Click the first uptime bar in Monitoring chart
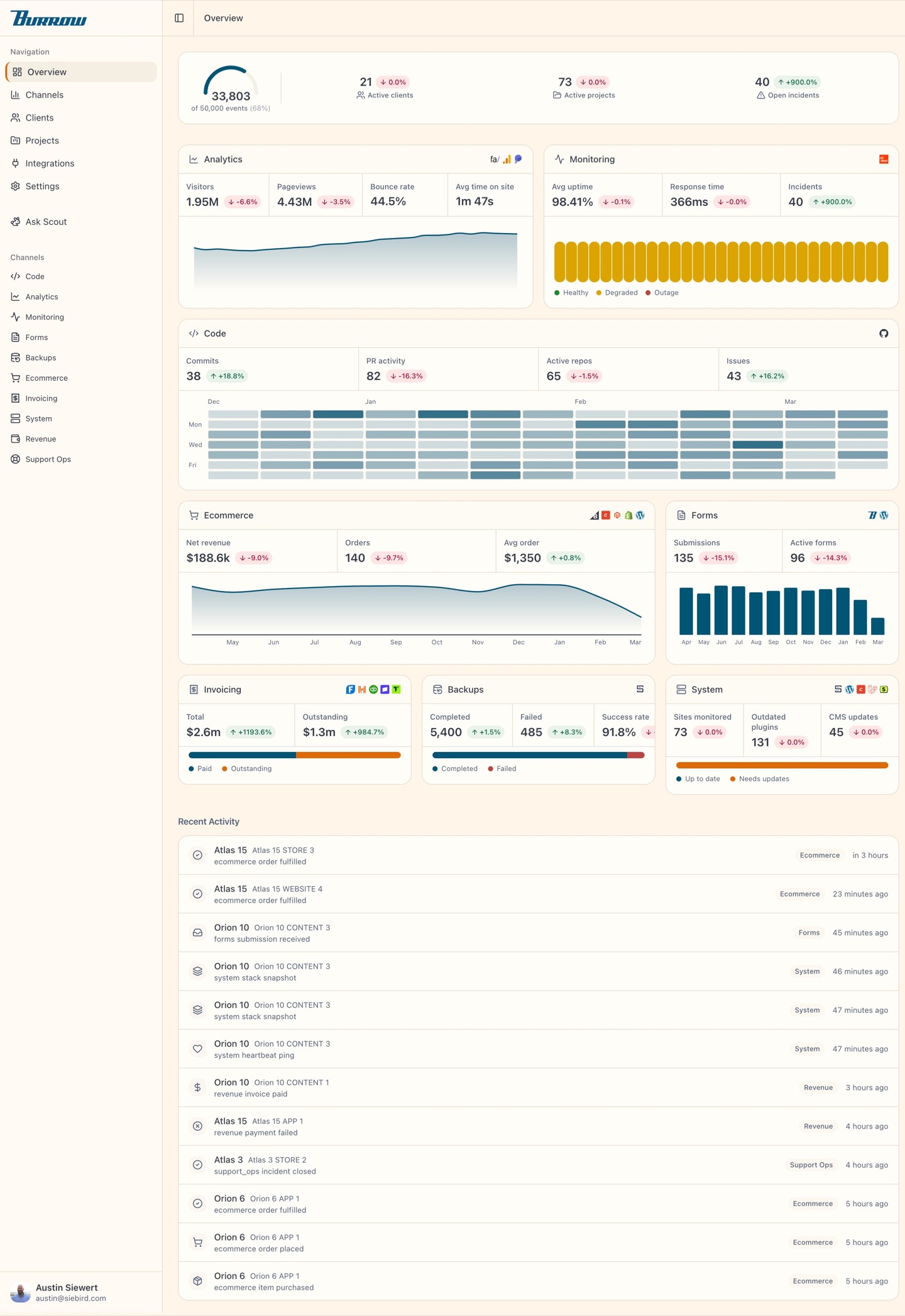Image resolution: width=905 pixels, height=1316 pixels. click(x=559, y=262)
